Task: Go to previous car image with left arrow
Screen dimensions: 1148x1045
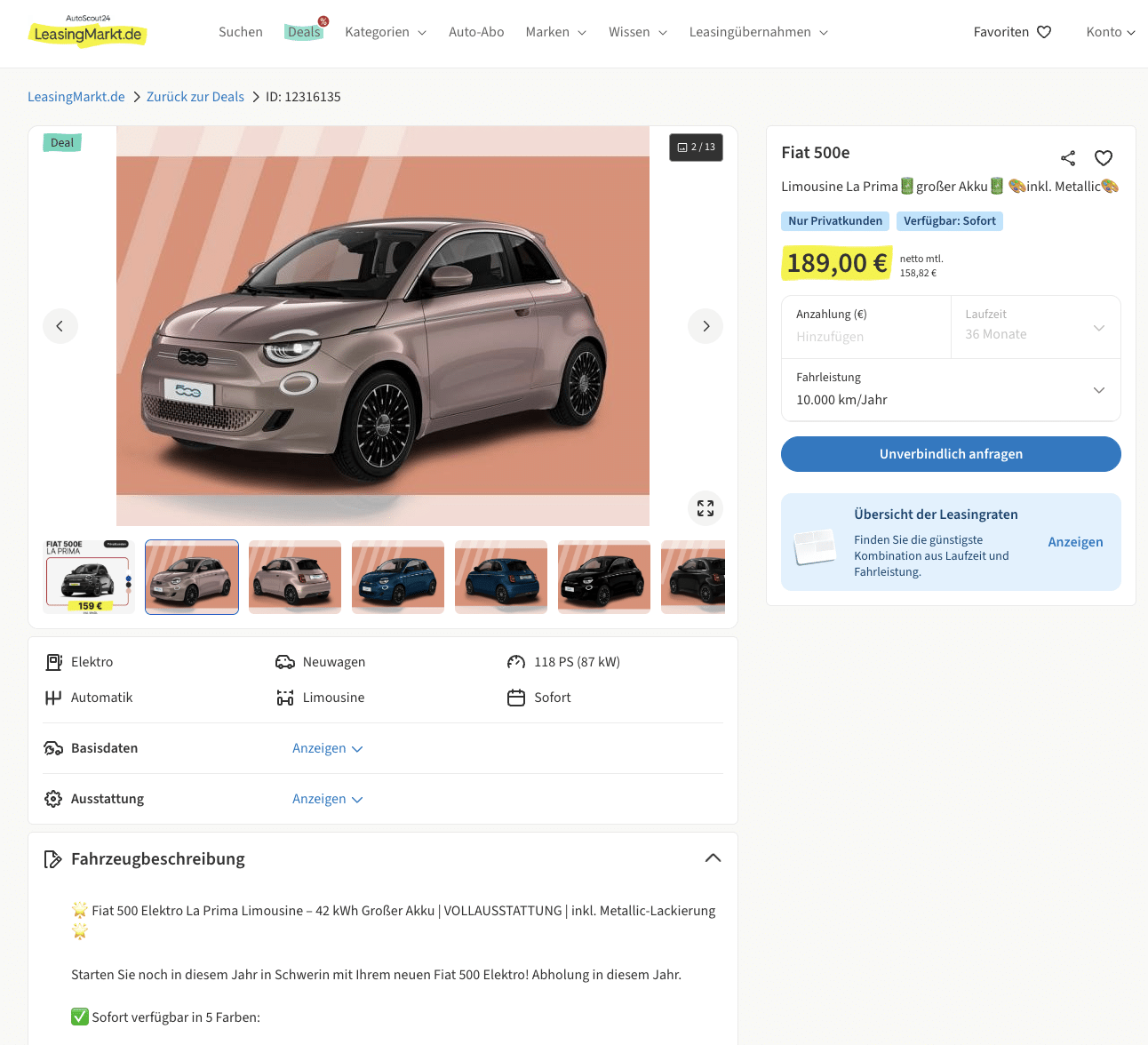Action: click(60, 326)
